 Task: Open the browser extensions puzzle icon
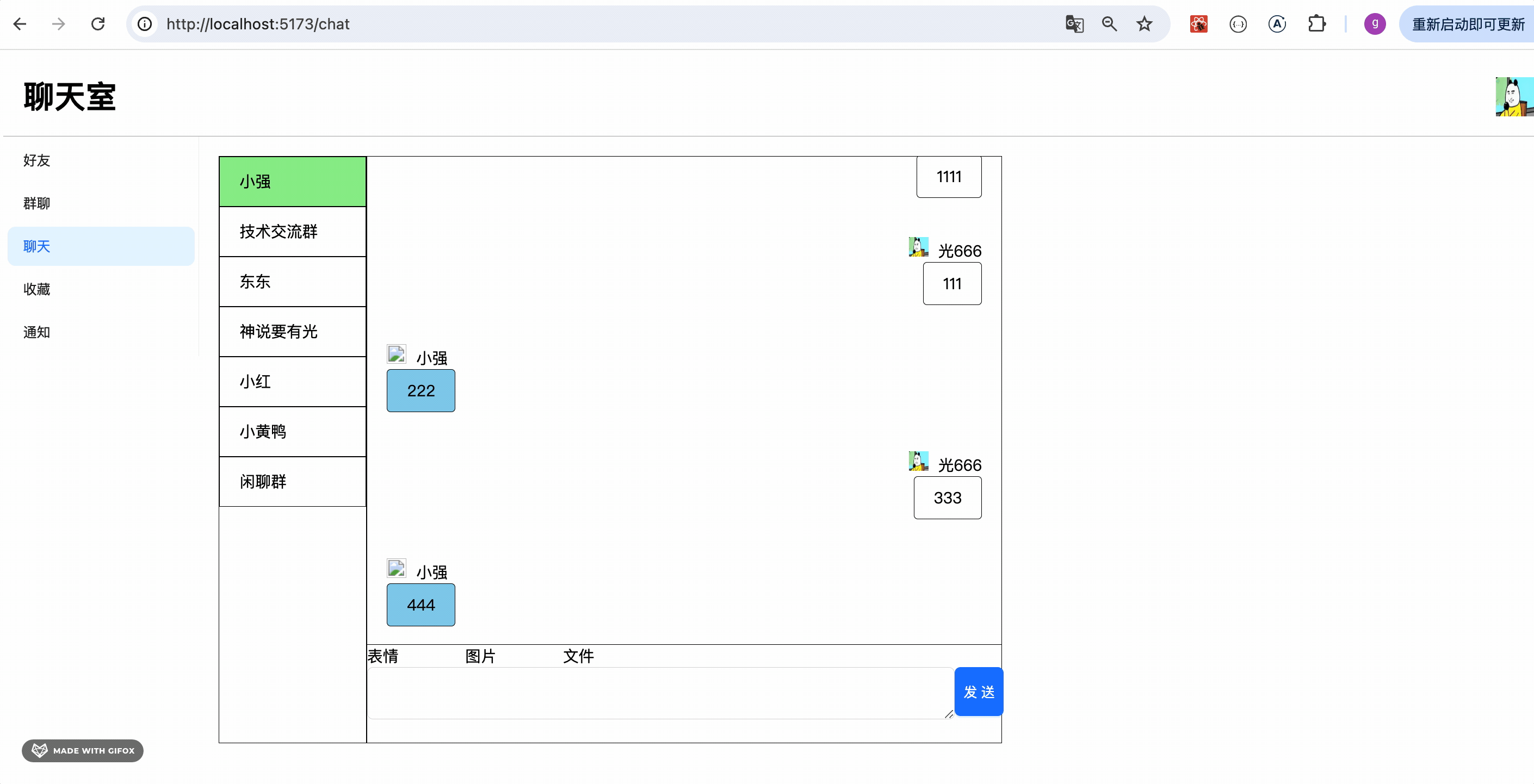pyautogui.click(x=1316, y=24)
